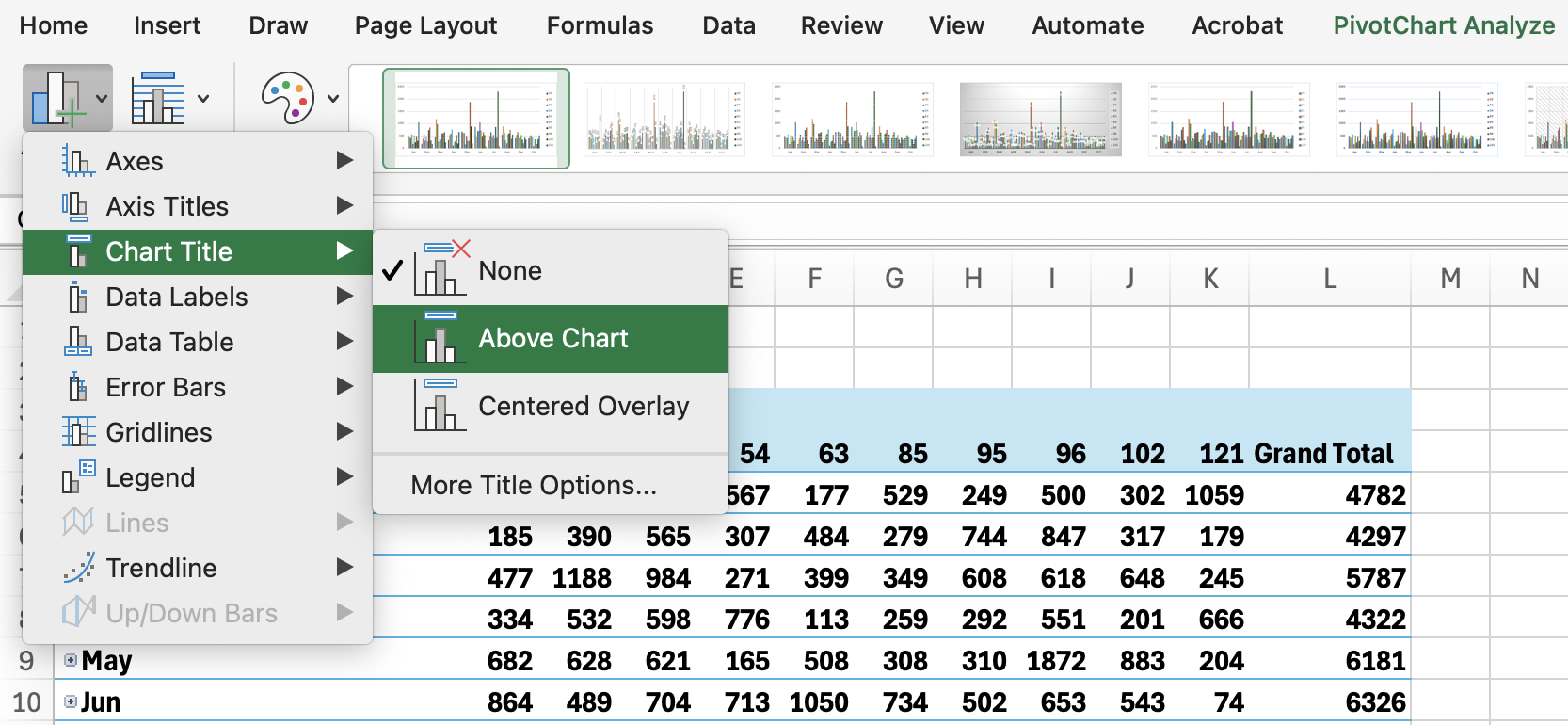
Task: Click the Error Bars icon
Action: 78,387
